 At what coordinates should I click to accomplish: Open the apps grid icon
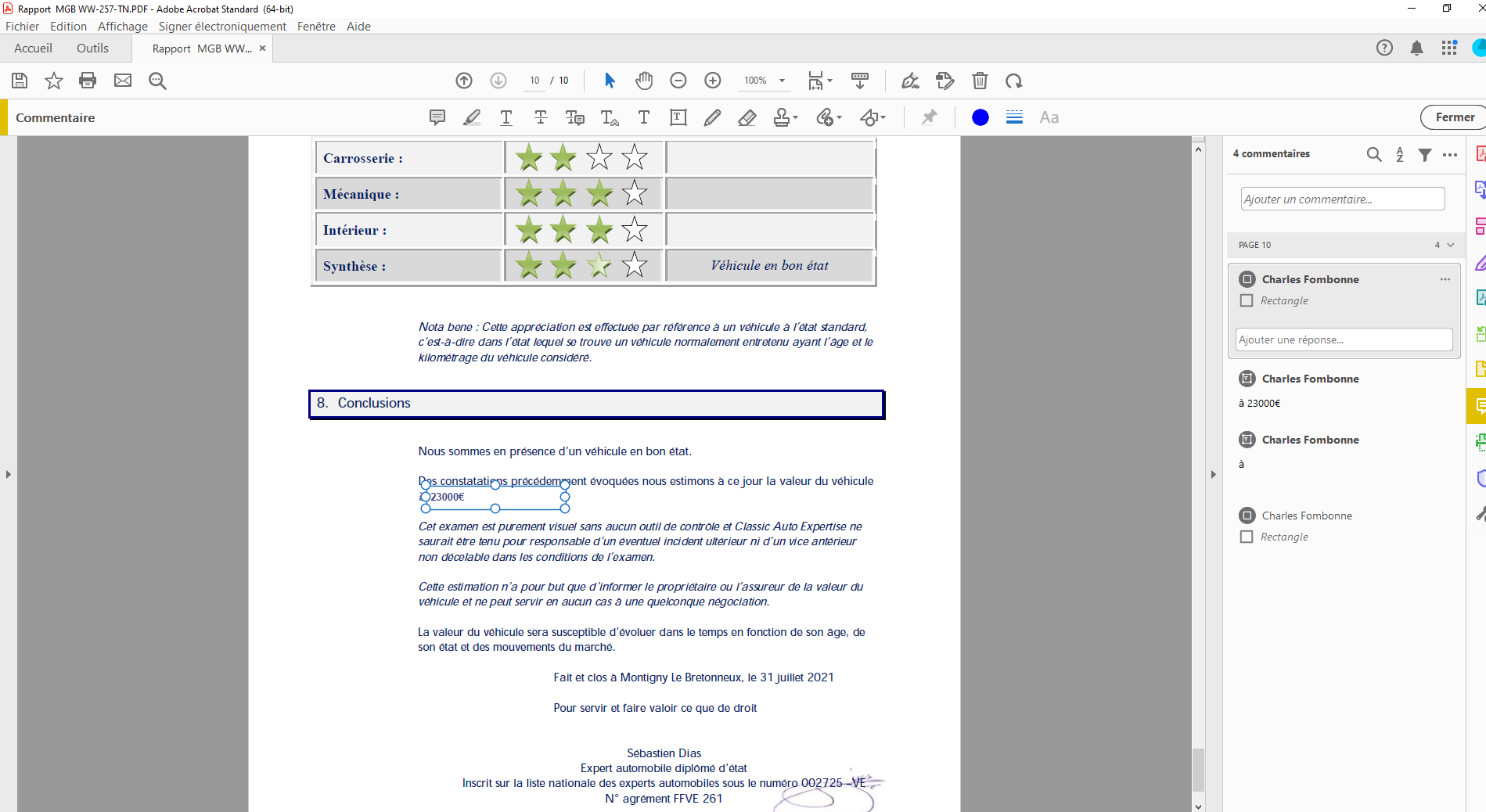click(x=1449, y=48)
